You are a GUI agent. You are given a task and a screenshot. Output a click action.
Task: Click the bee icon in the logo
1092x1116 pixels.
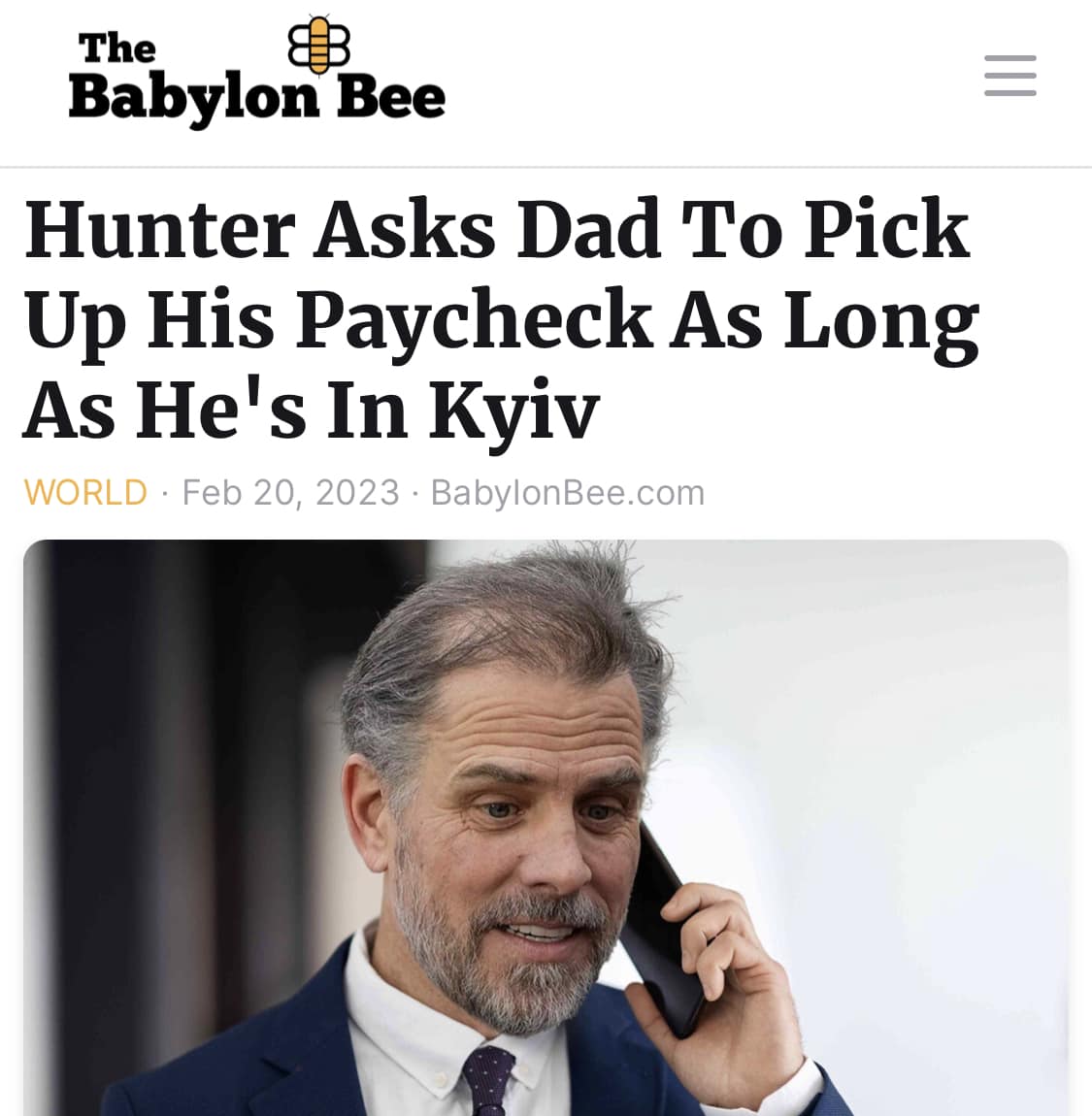(319, 45)
